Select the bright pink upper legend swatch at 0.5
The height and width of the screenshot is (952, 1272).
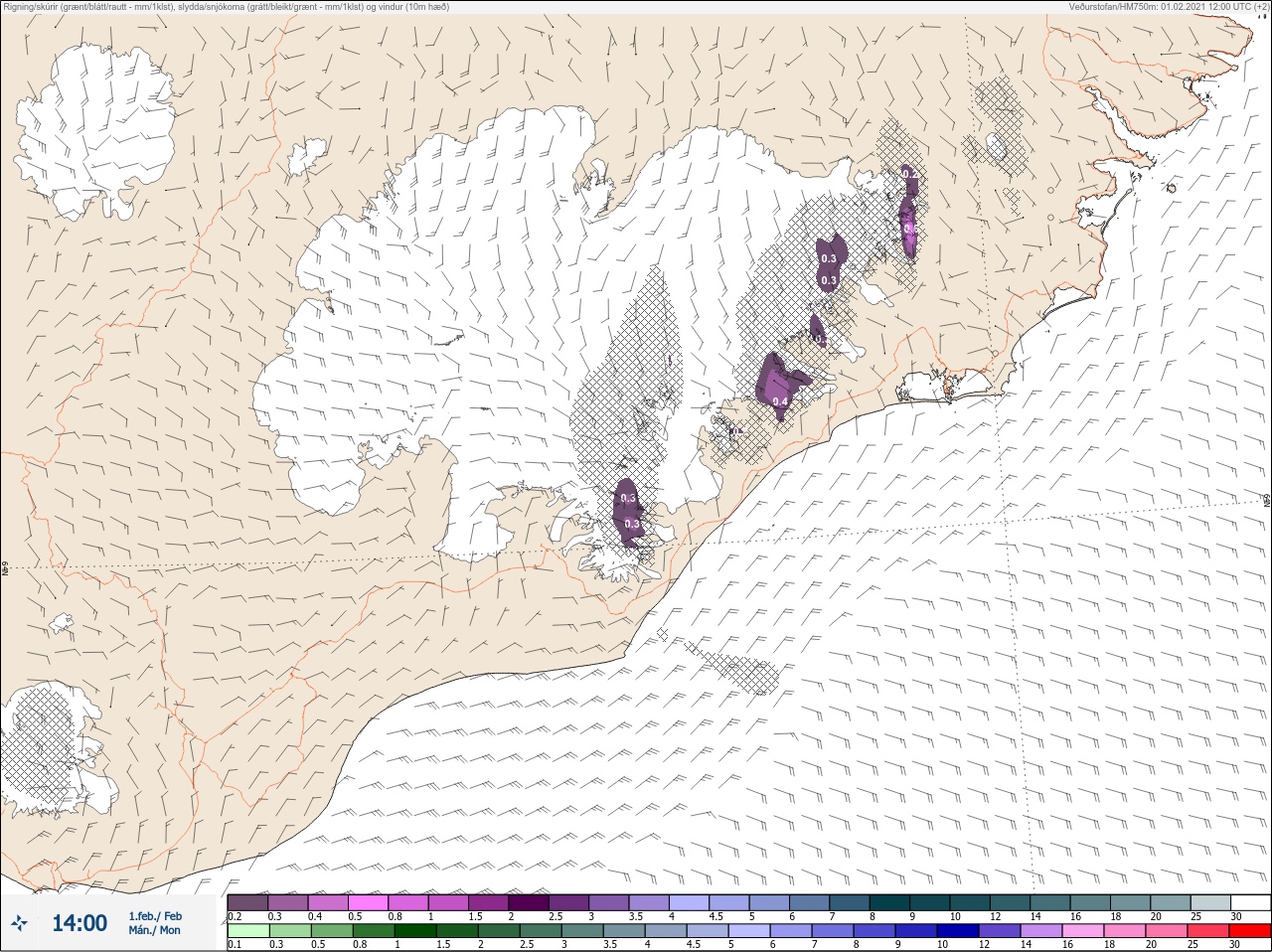coord(368,902)
